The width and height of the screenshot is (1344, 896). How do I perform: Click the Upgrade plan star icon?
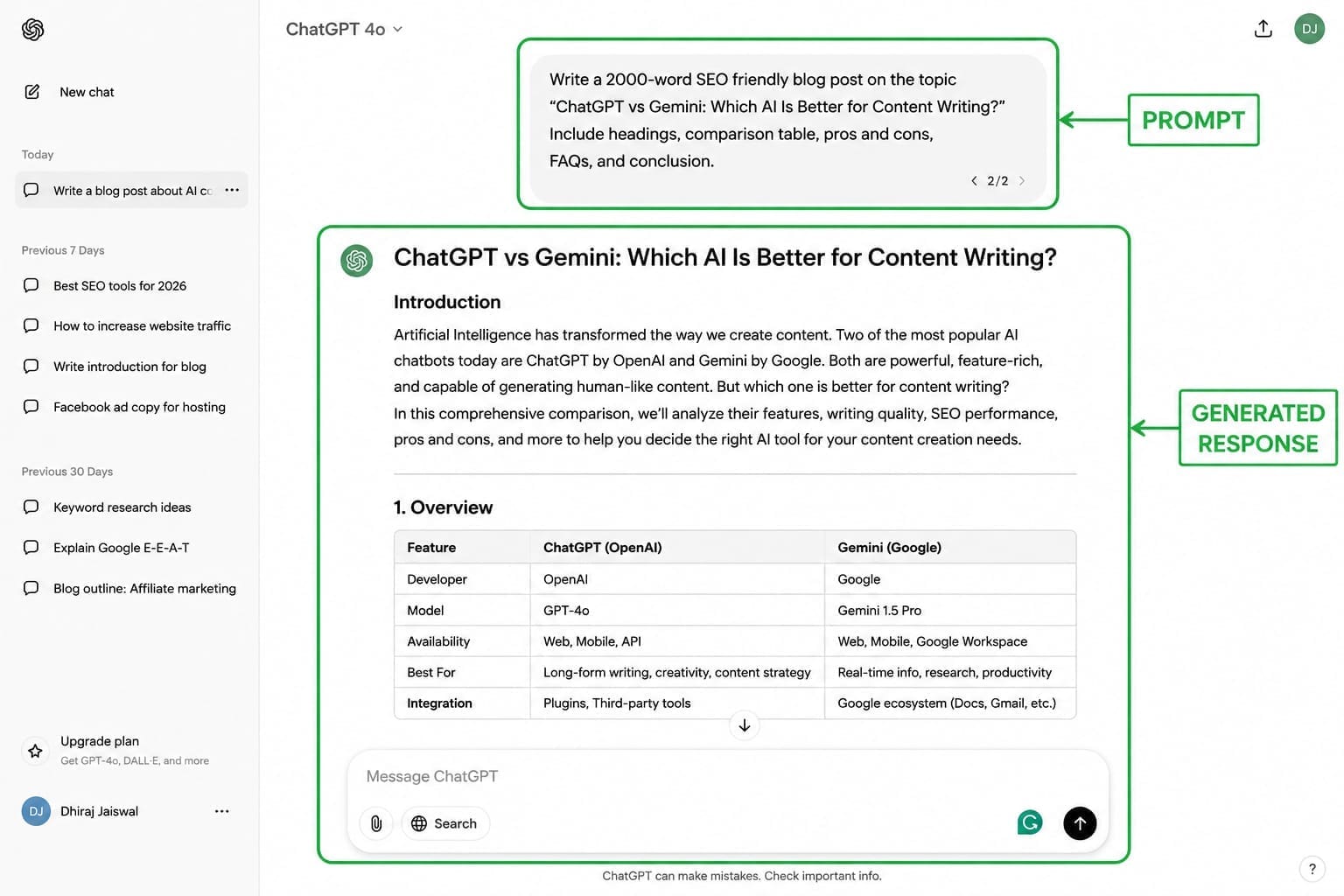click(35, 751)
